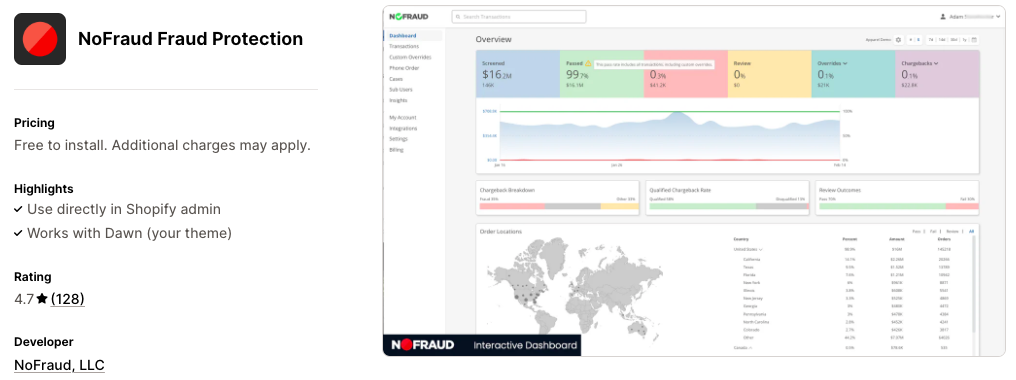Image resolution: width=1016 pixels, height=380 pixels.
Task: Click the warning triangle beside Passed
Action: (588, 64)
